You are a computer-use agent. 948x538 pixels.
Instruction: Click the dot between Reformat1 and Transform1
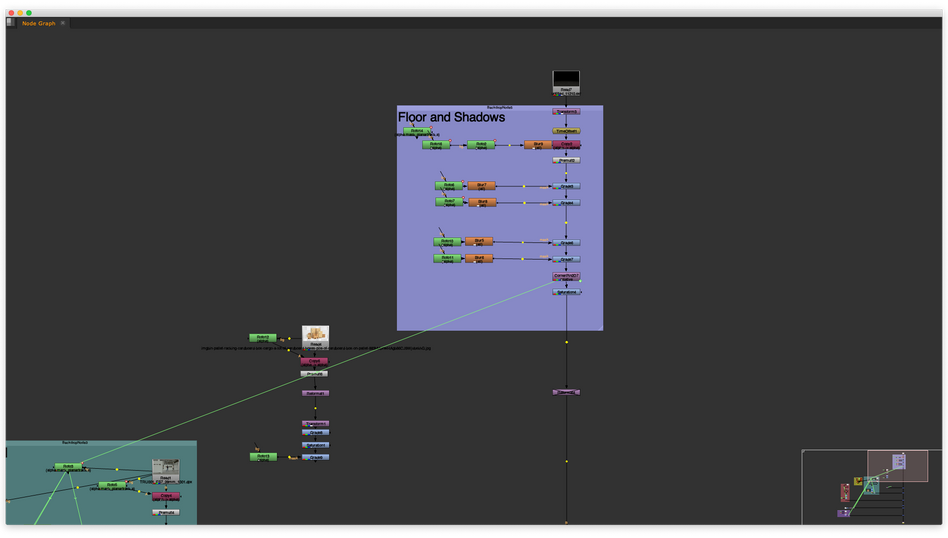[316, 409]
